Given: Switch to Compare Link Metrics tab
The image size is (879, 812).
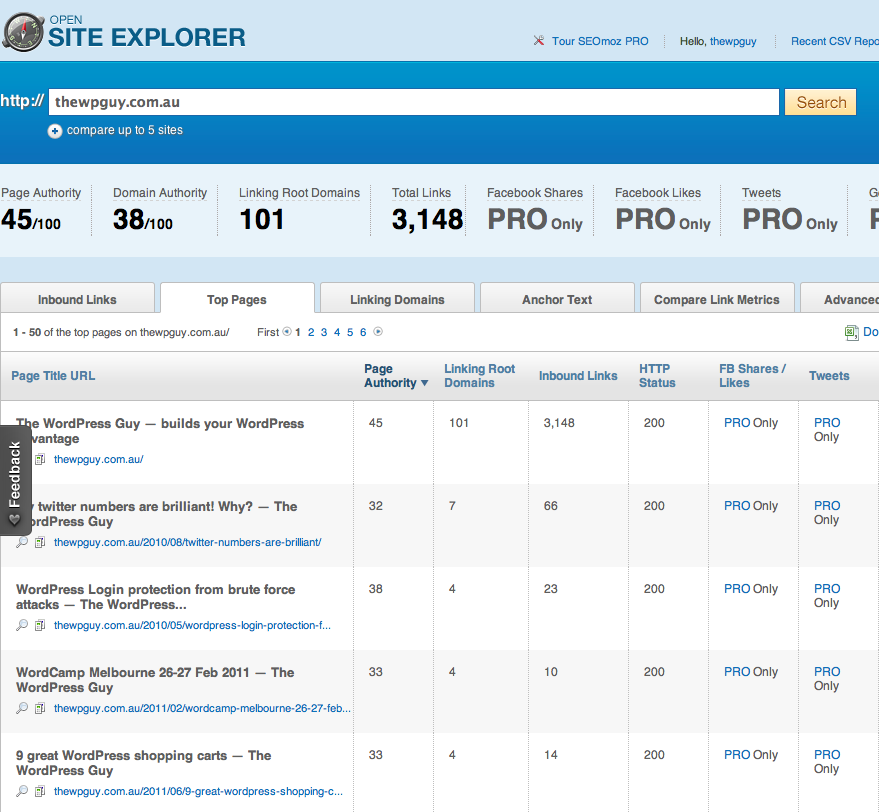Looking at the screenshot, I should [x=717, y=299].
